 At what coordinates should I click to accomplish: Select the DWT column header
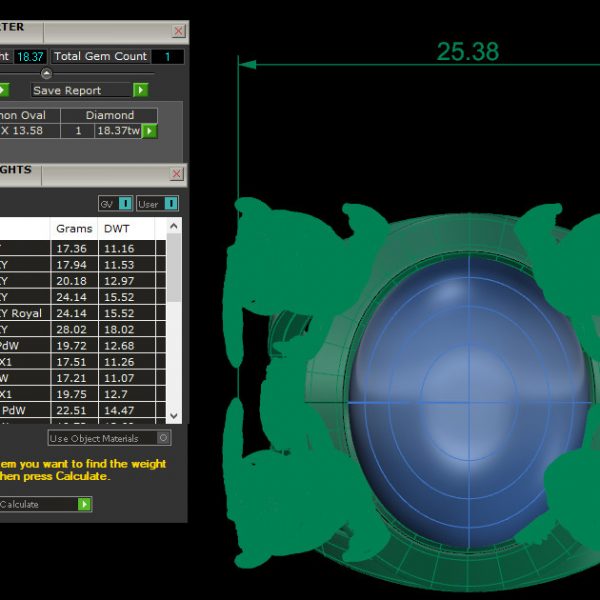click(x=118, y=229)
